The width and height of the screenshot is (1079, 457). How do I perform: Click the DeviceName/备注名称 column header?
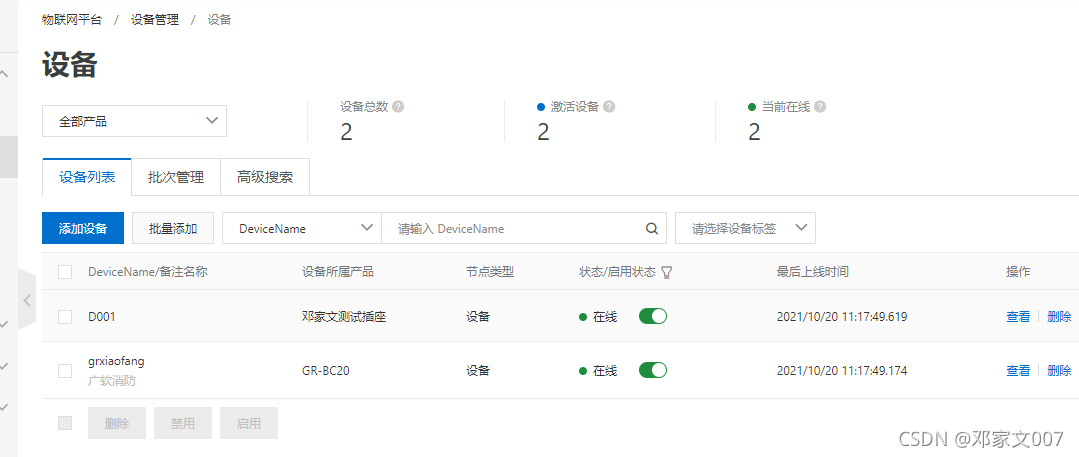pos(148,272)
